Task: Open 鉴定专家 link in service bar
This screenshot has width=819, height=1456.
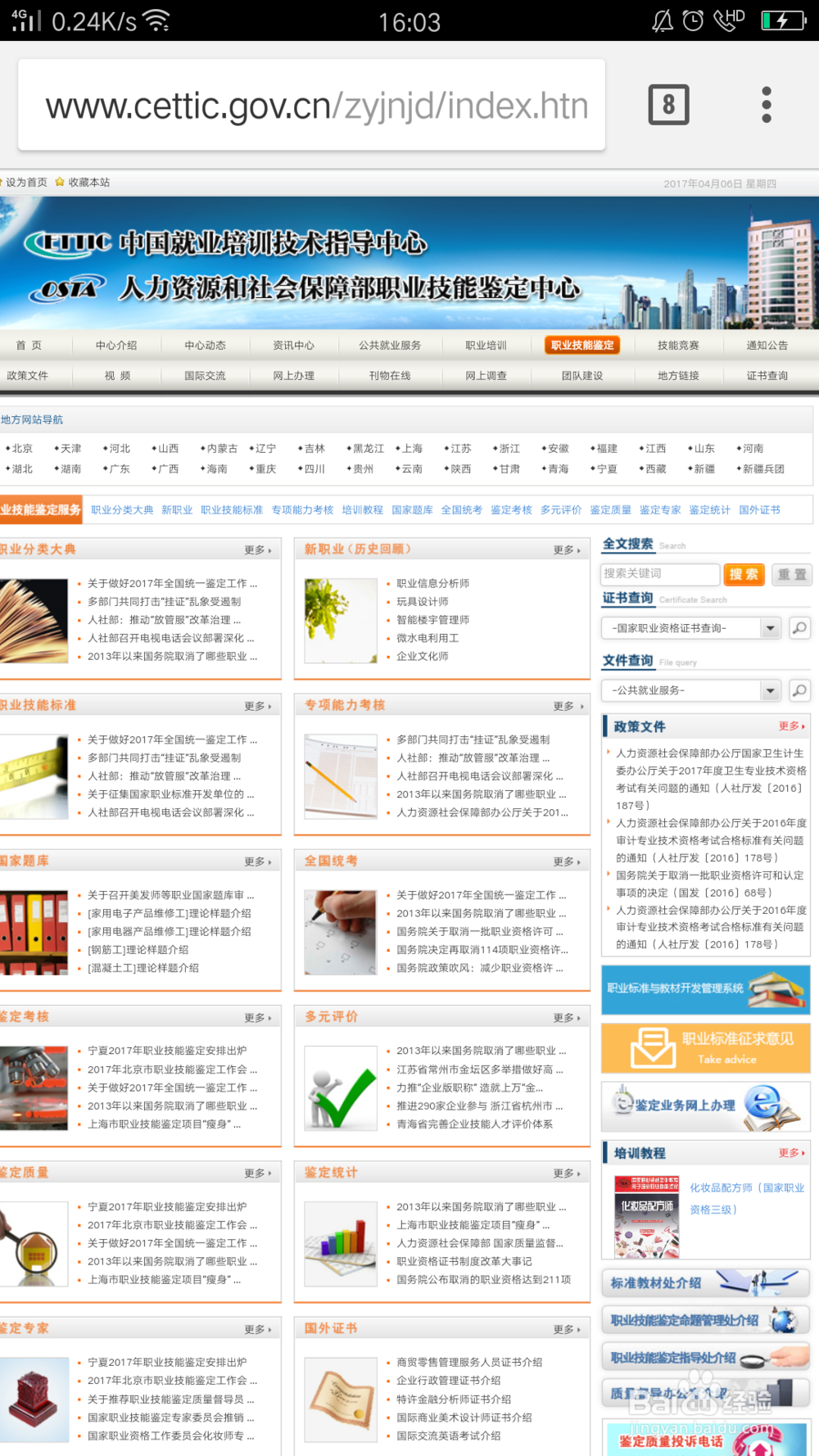Action: click(x=660, y=509)
